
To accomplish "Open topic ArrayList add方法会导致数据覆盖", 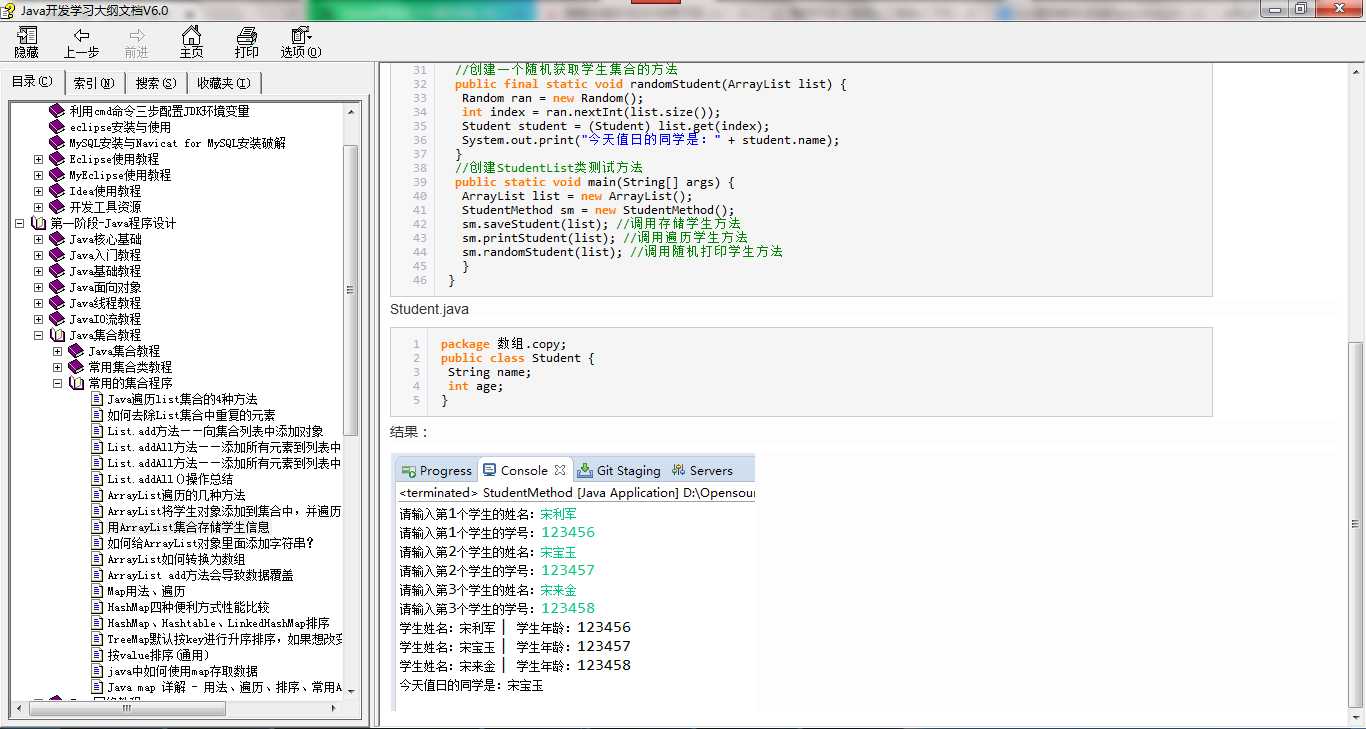I will tap(200, 575).
